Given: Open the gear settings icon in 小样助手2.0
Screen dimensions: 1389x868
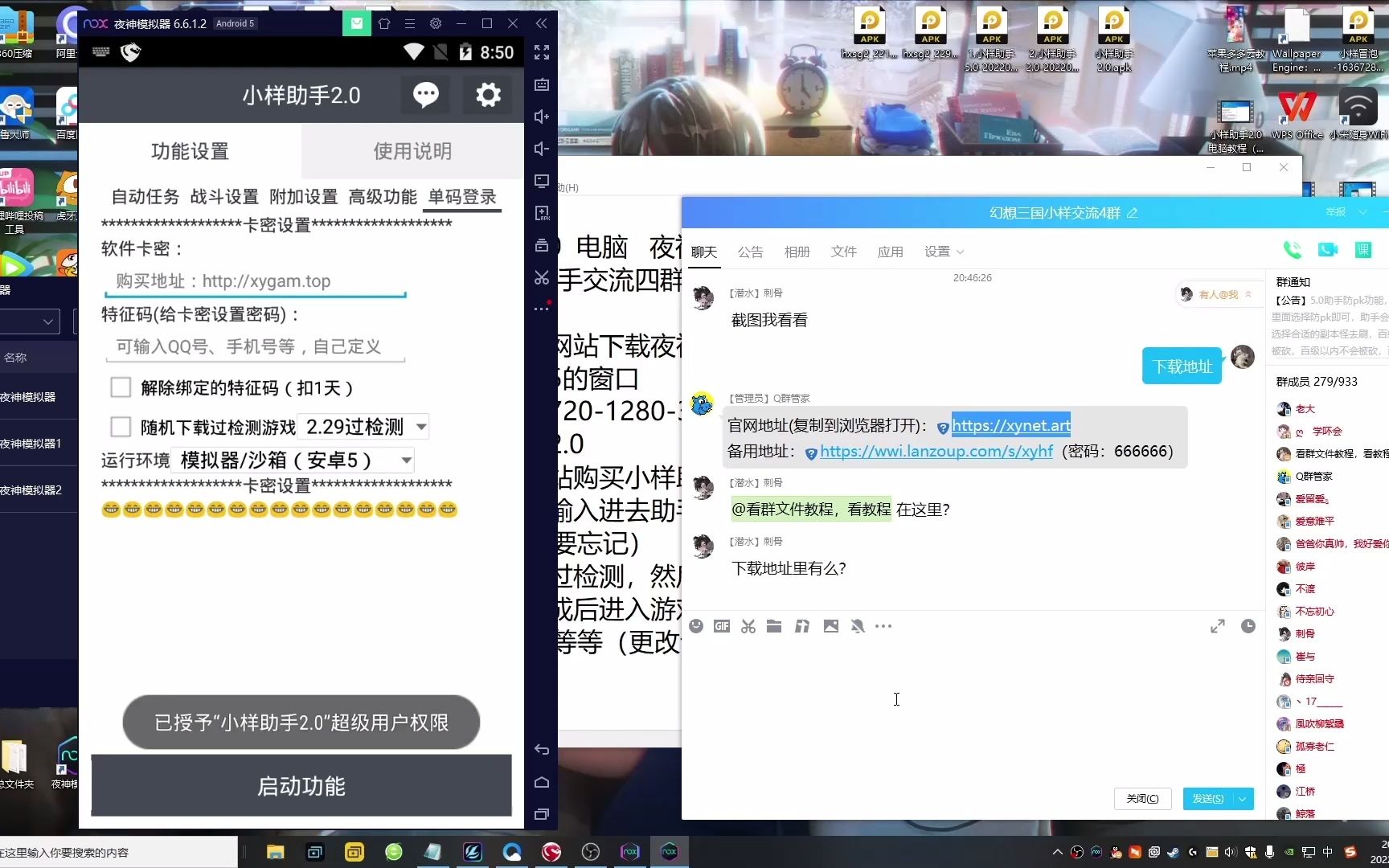Looking at the screenshot, I should tap(488, 95).
